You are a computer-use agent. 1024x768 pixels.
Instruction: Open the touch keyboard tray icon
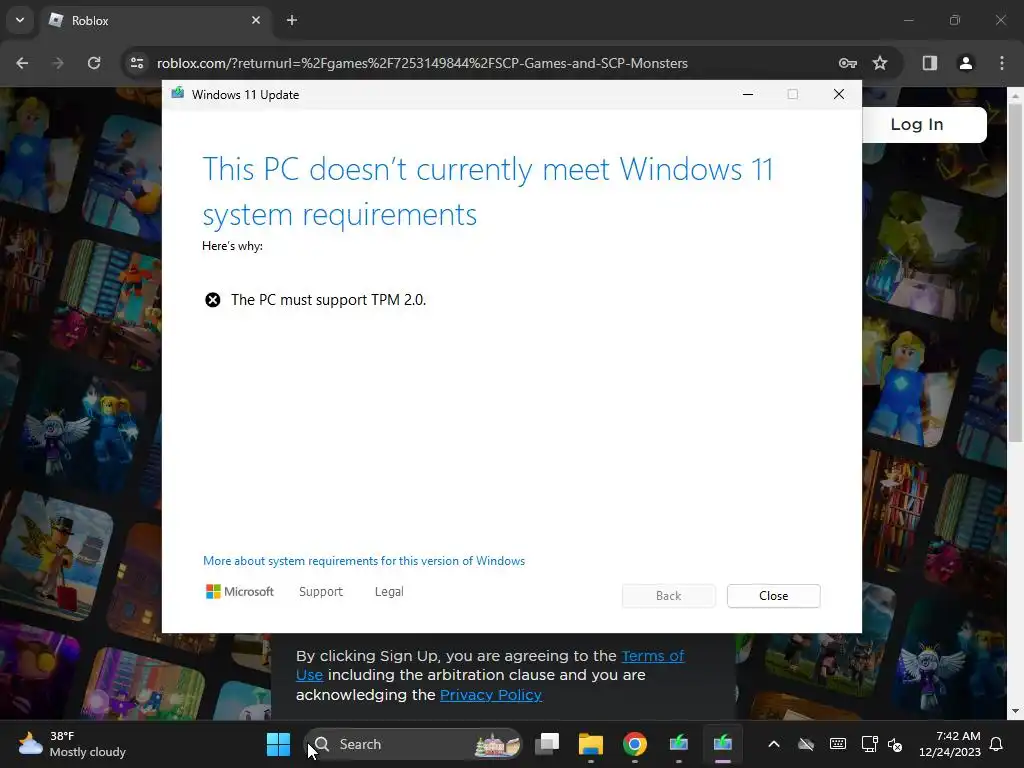pos(837,744)
